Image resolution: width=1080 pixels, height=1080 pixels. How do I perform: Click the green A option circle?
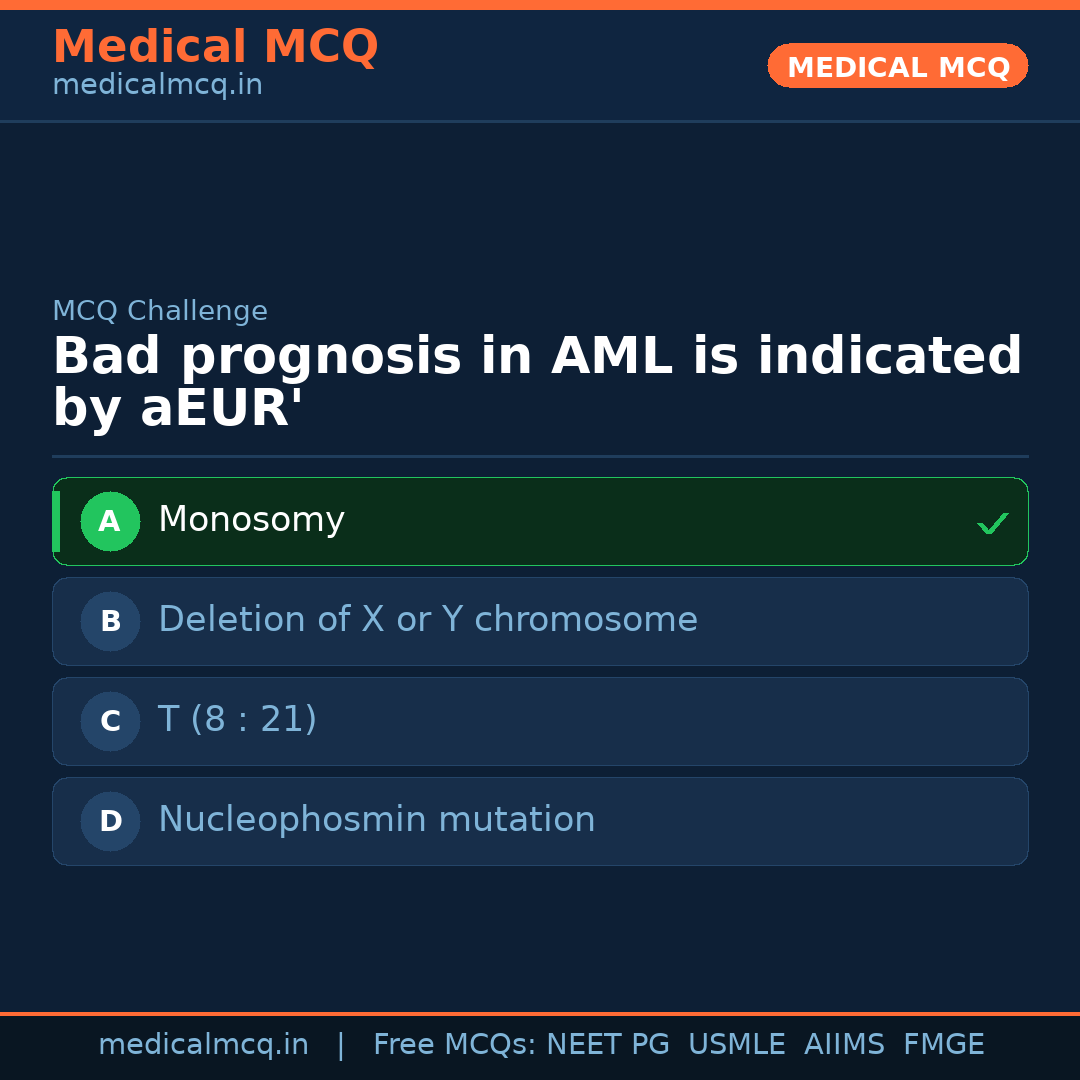[110, 521]
